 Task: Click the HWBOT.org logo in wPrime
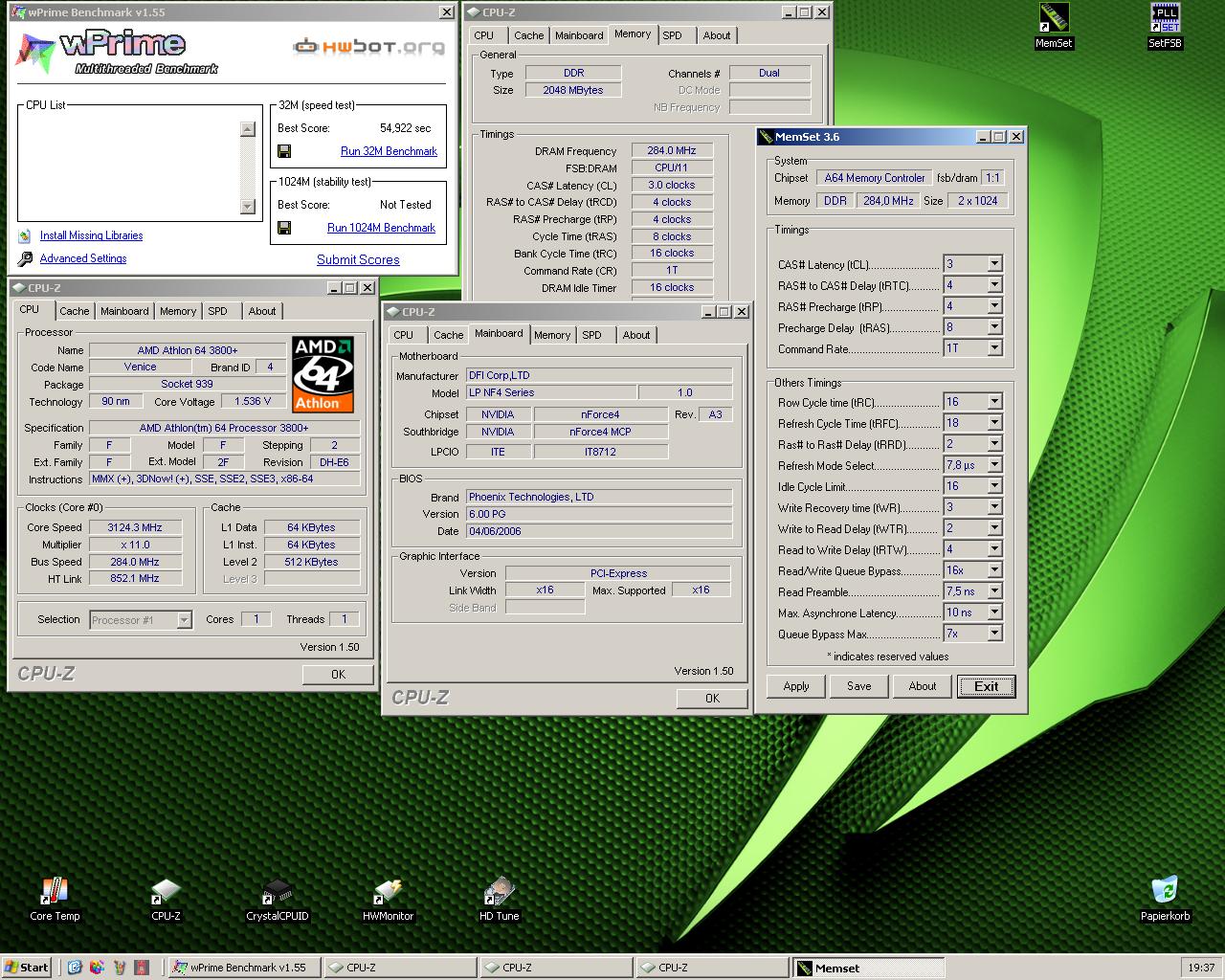[x=368, y=46]
